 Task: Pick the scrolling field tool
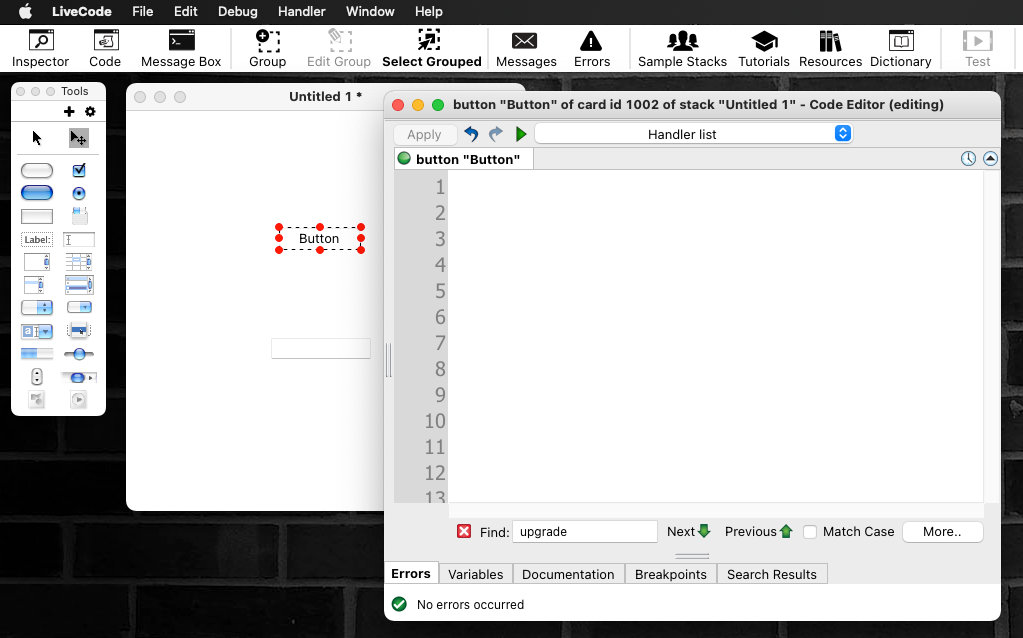(x=37, y=262)
